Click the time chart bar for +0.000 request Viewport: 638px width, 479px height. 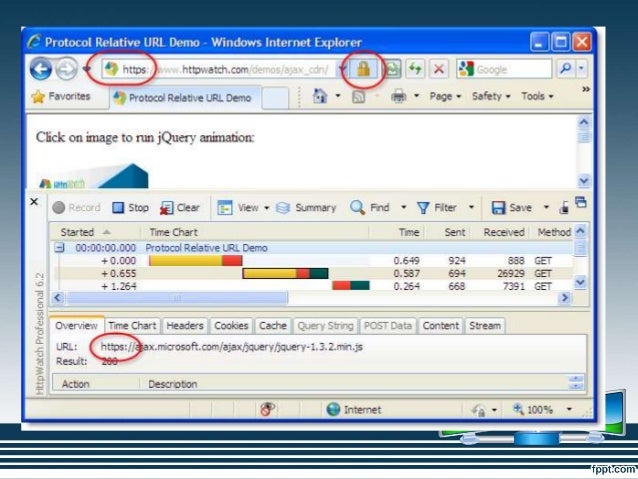[x=196, y=260]
